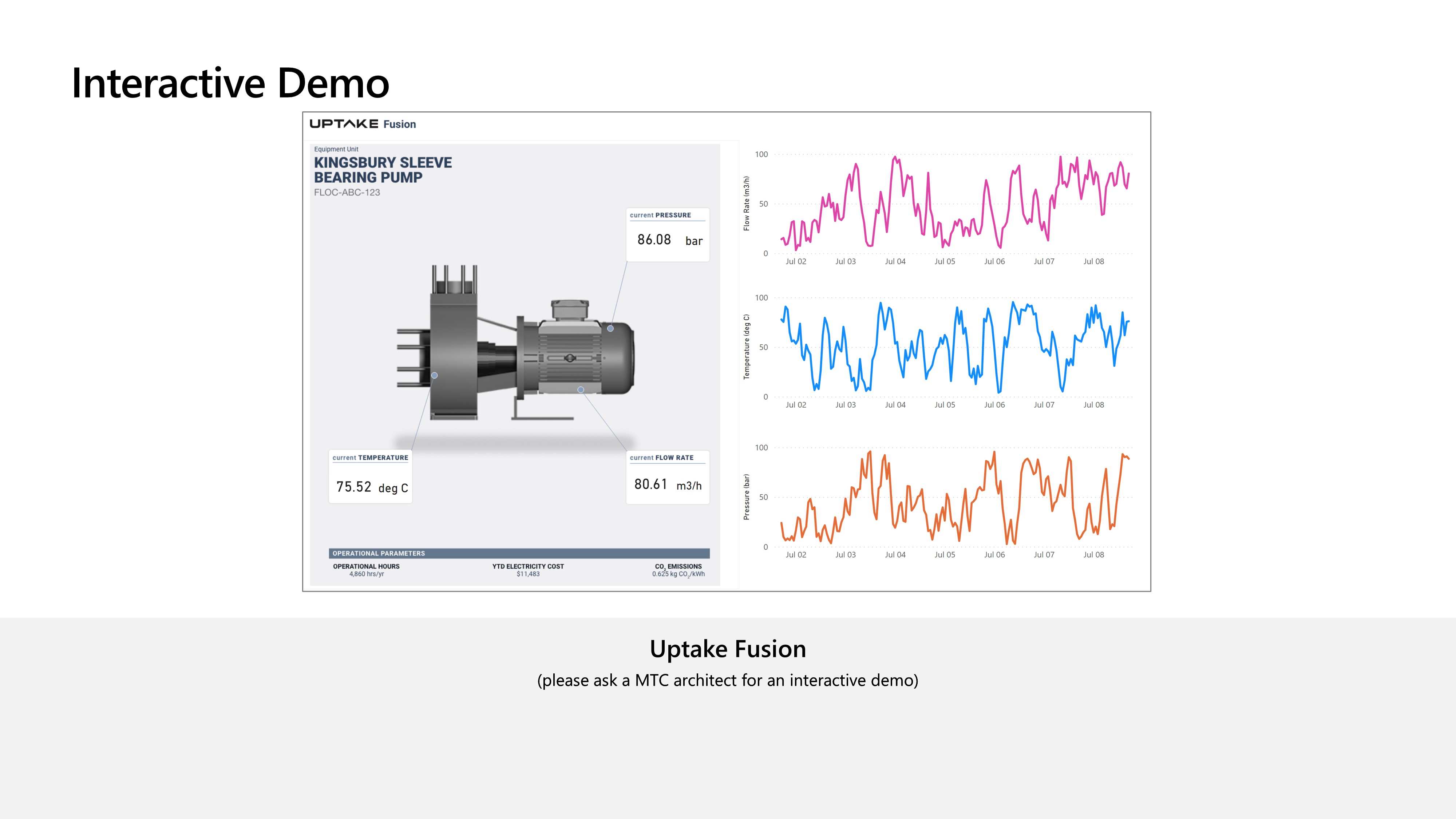Open the current TEMPERATURE card

(370, 476)
